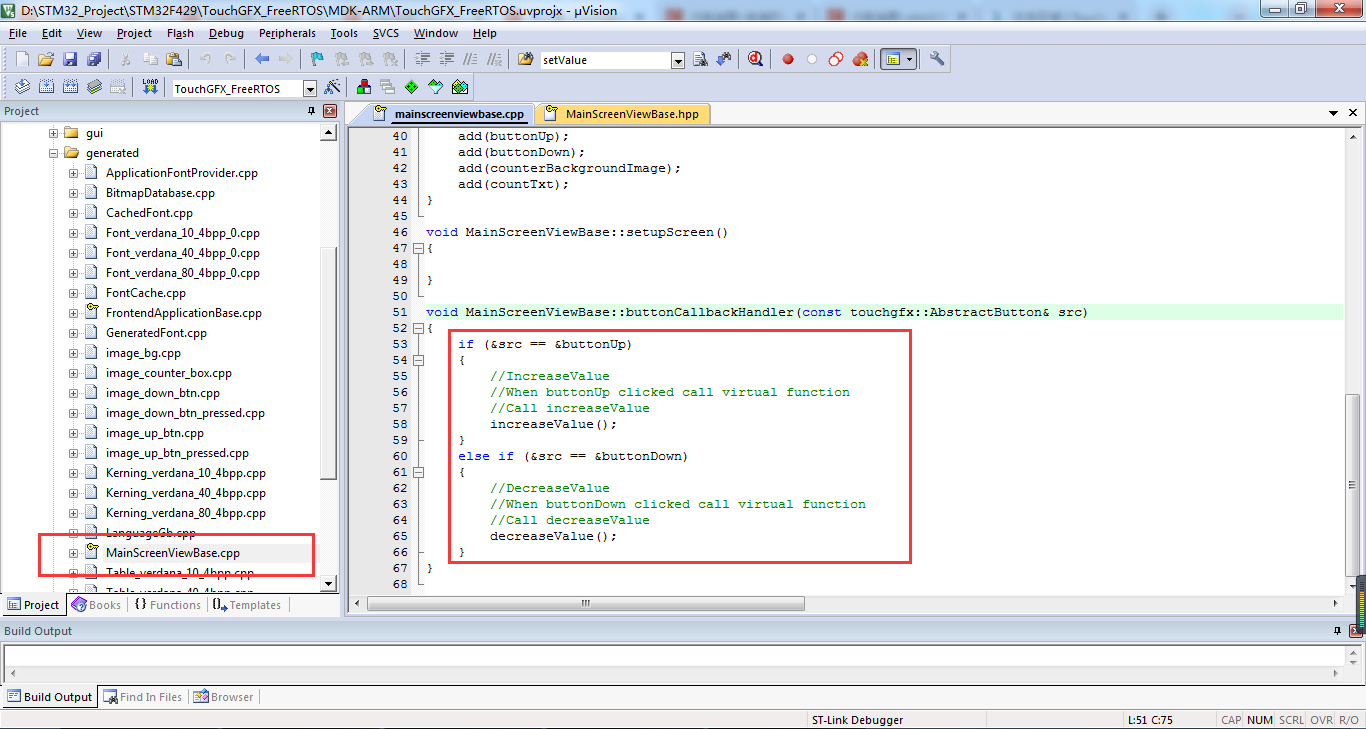Open the target selection dropdown TouchGFX_FreeRTOS
This screenshot has width=1366, height=729.
pyautogui.click(x=310, y=88)
